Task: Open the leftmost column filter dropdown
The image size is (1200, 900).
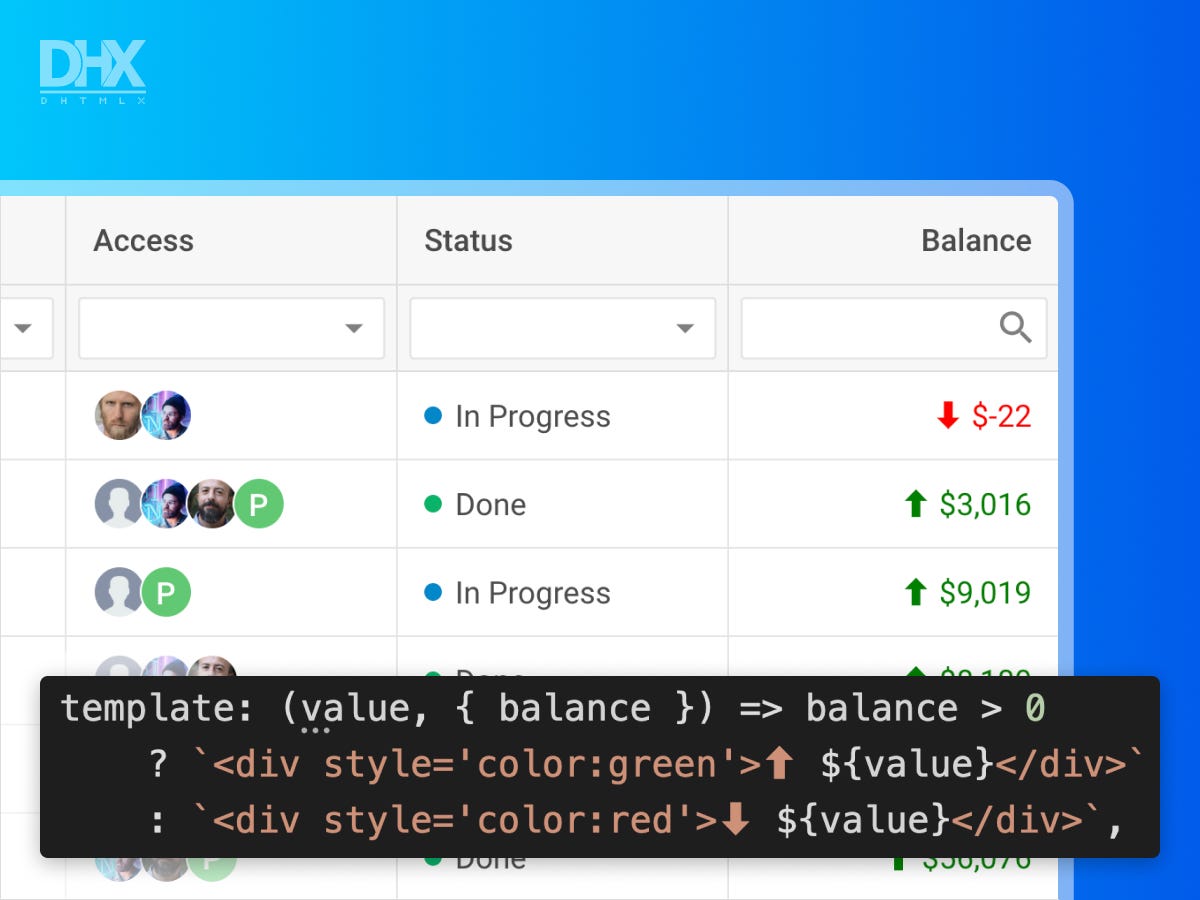Action: [x=25, y=328]
